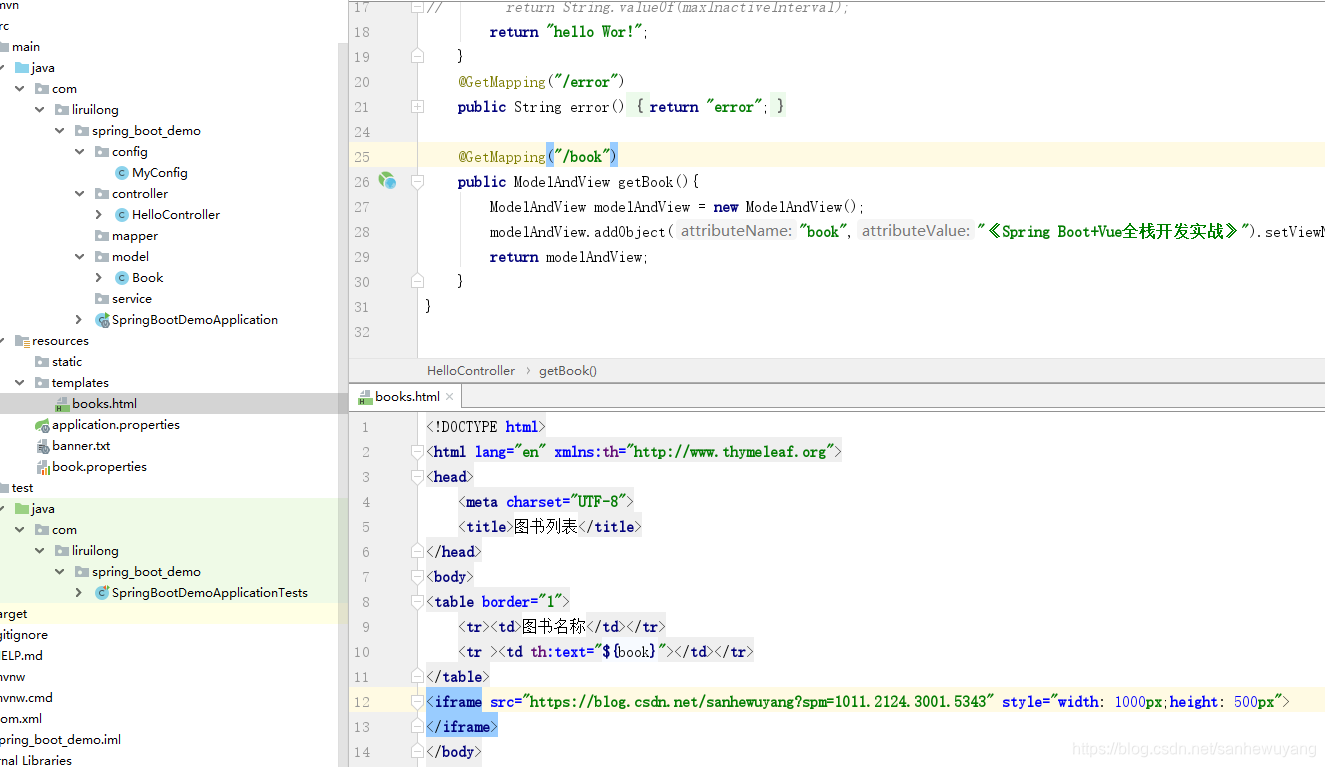Fold the html tag at line 2
Image resolution: width=1325 pixels, height=767 pixels.
pyautogui.click(x=417, y=452)
